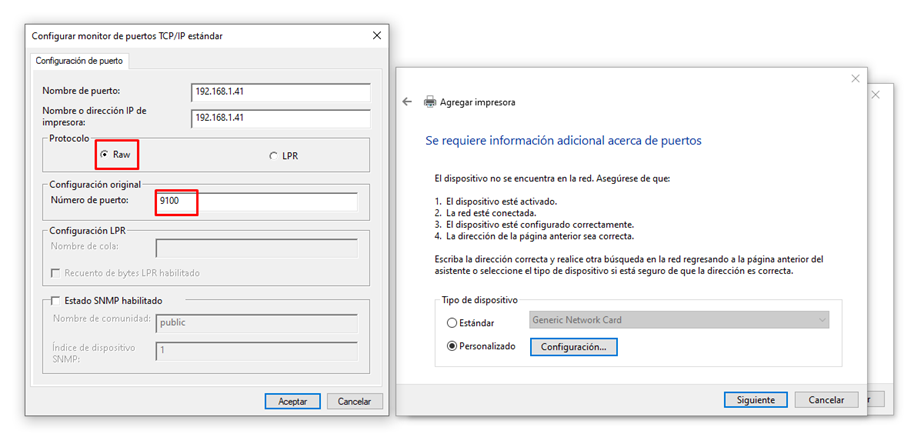Screen dimensions: 908x448
Task: Cancel the port monitor configuration dialog
Action: point(355,401)
